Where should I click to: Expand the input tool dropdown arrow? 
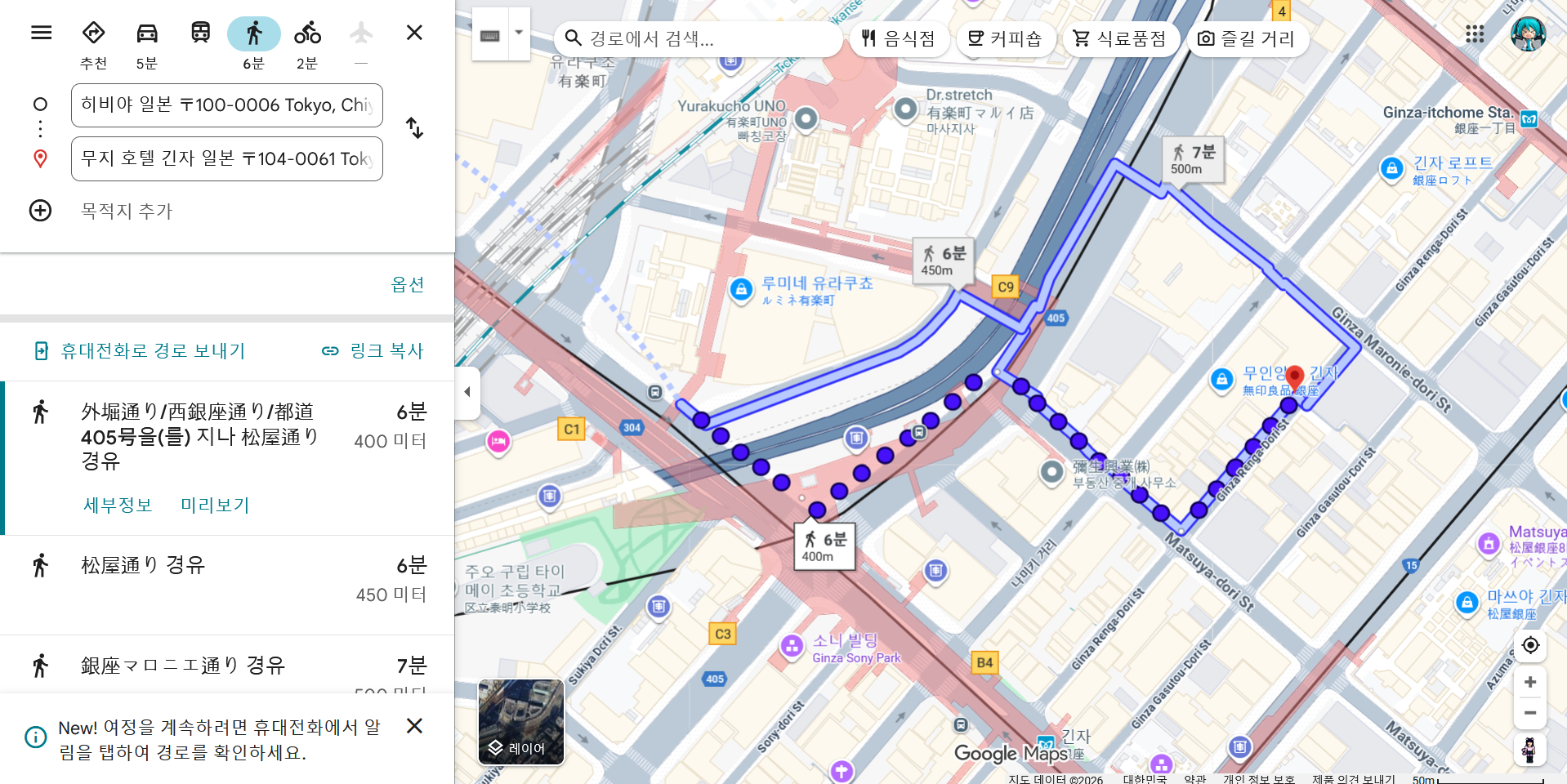click(519, 34)
